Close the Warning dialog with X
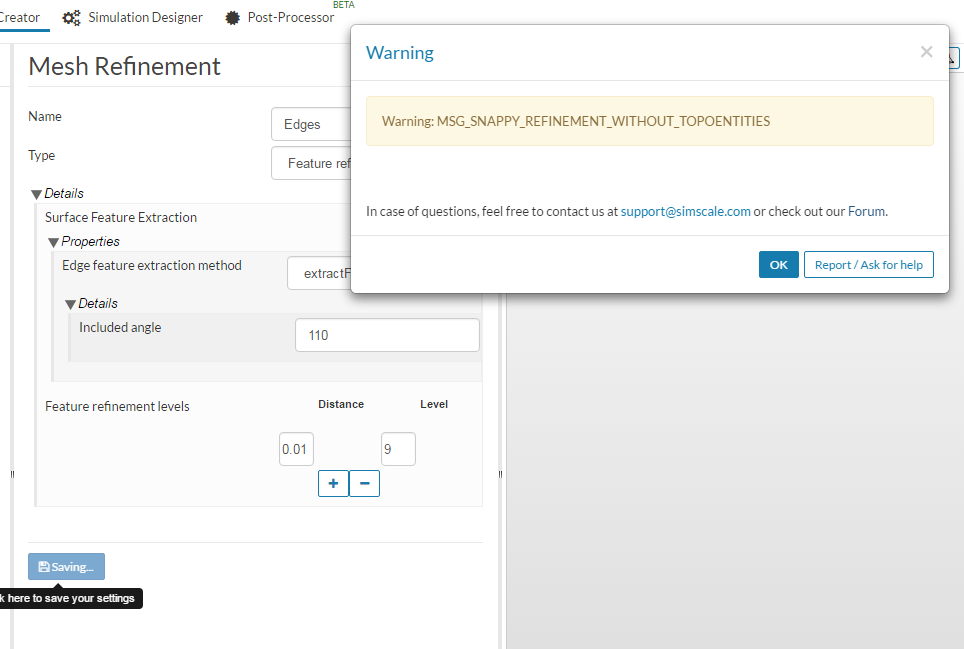This screenshot has height=649, width=964. point(926,52)
